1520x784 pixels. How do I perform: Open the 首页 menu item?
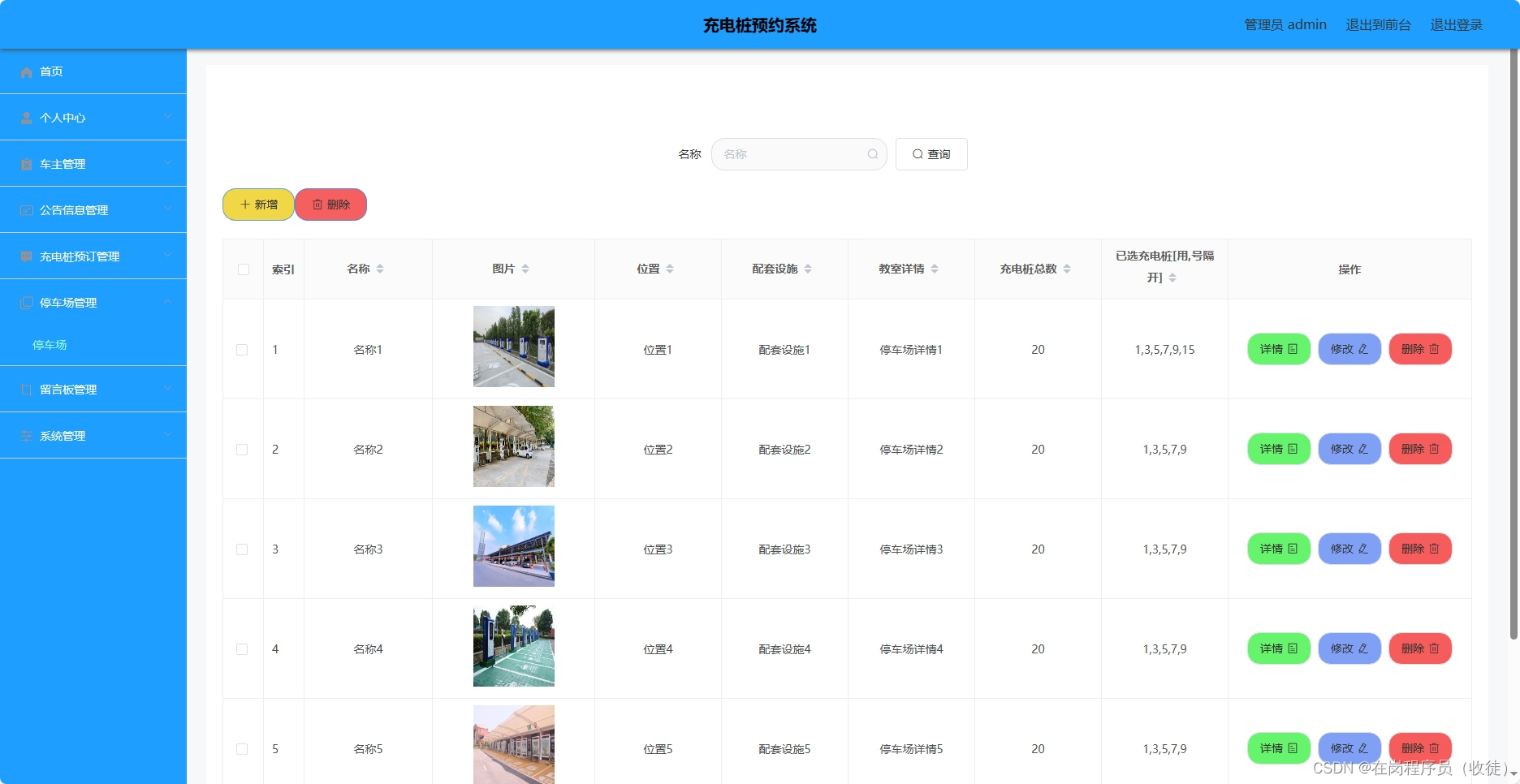93,71
